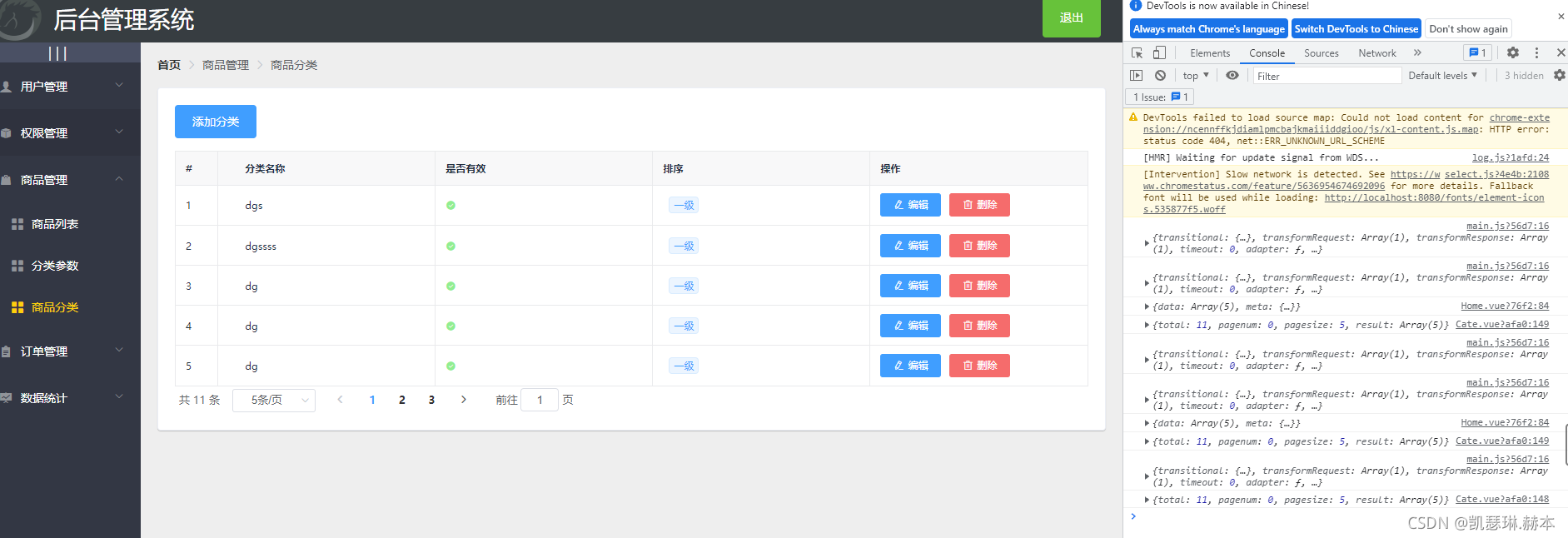The height and width of the screenshot is (538, 1568).
Task: Click the green 退出 logout button
Action: (x=1072, y=17)
